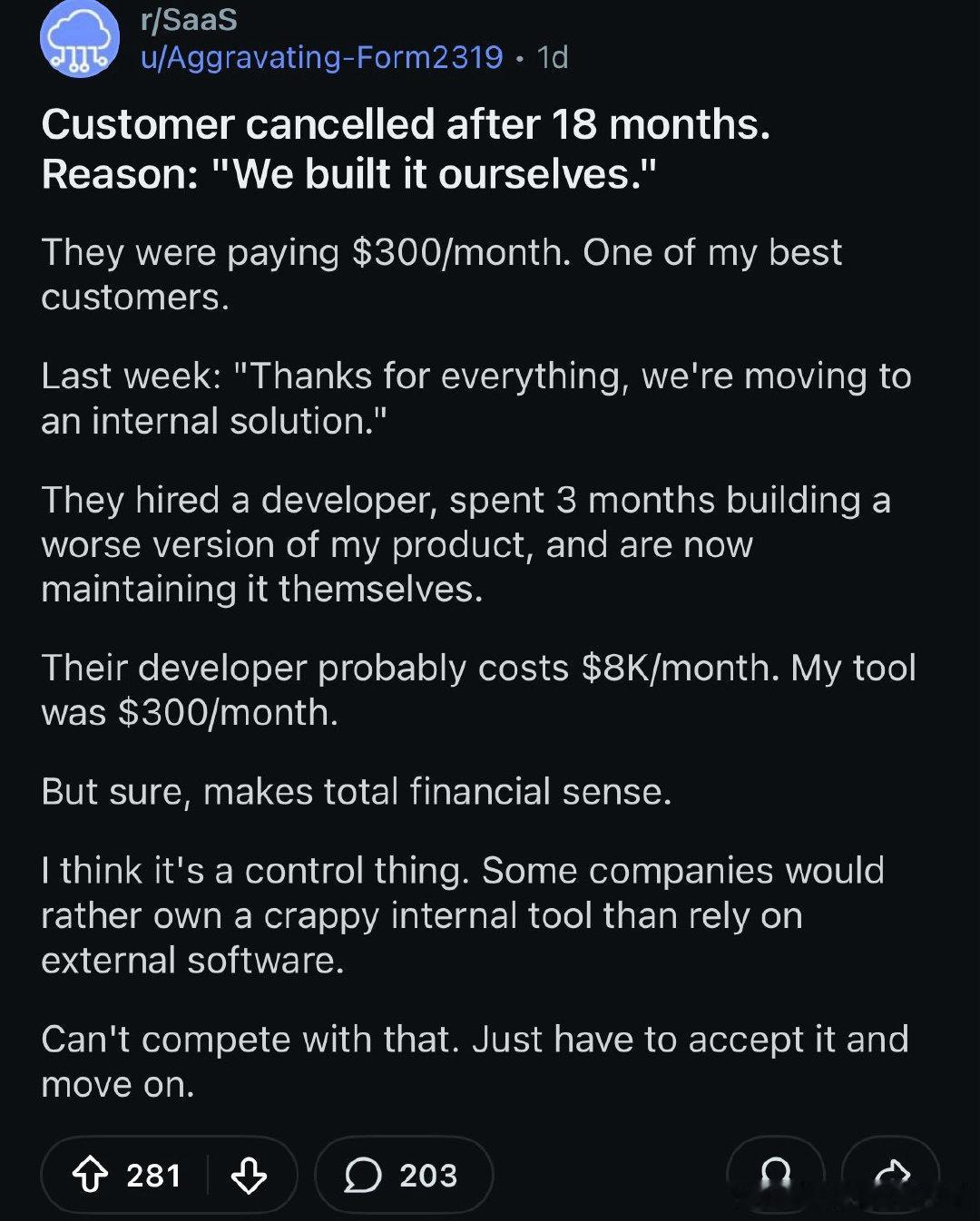Screen dimensions: 980x1221
Task: Open the r/SaaS community cloud avatar
Action: tap(80, 38)
